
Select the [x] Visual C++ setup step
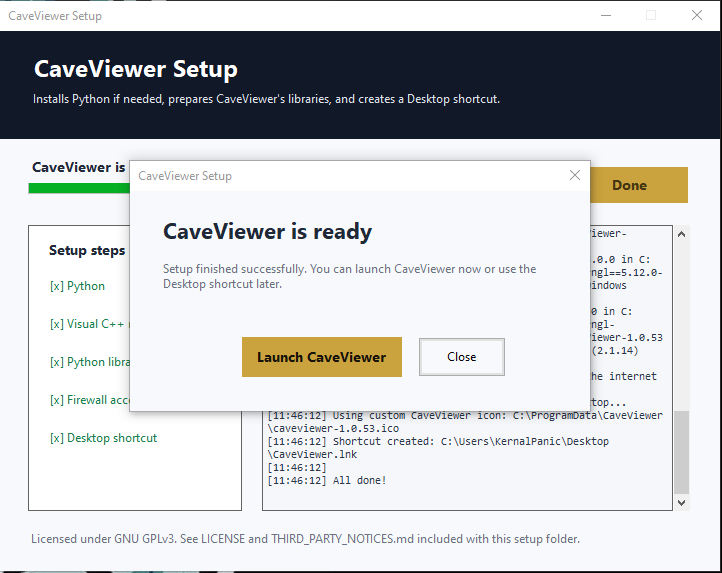(x=89, y=324)
